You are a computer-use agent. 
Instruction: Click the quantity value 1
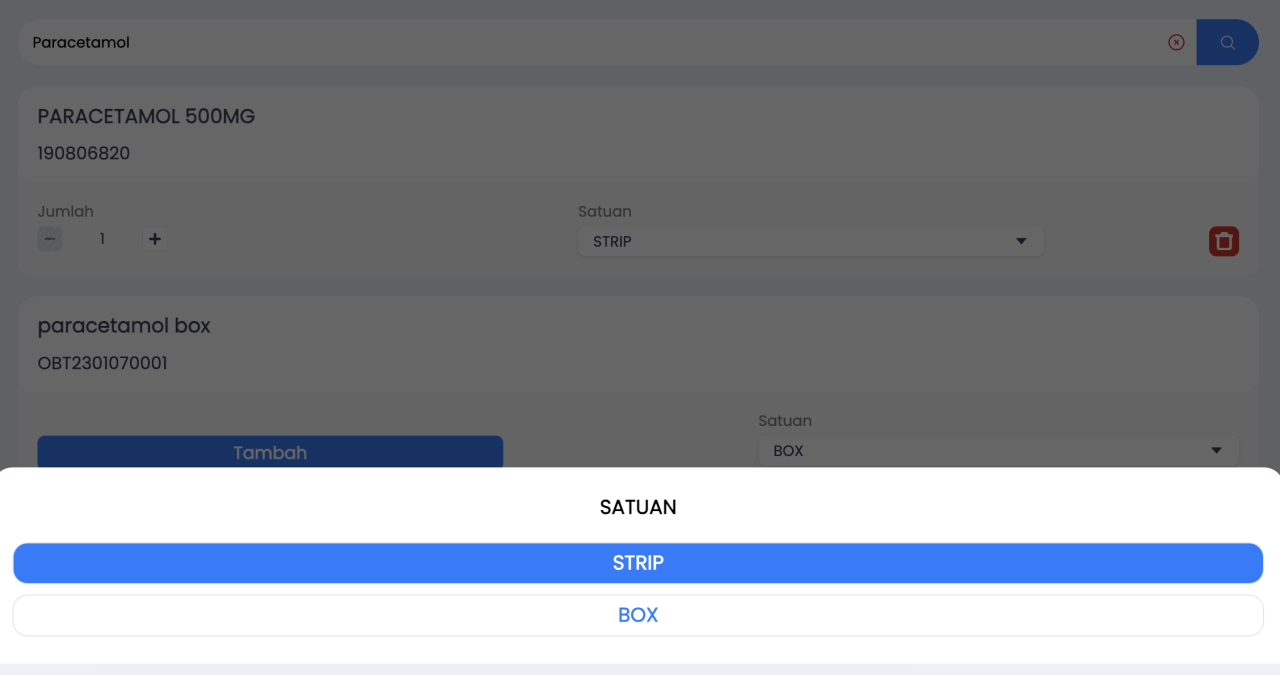point(102,239)
